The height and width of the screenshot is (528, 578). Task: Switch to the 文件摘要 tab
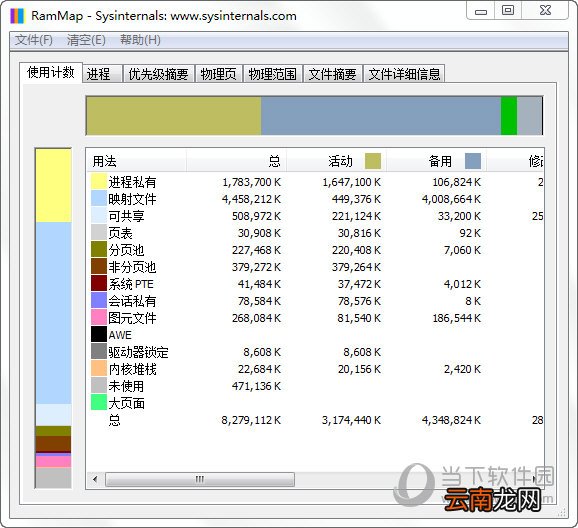click(x=333, y=74)
